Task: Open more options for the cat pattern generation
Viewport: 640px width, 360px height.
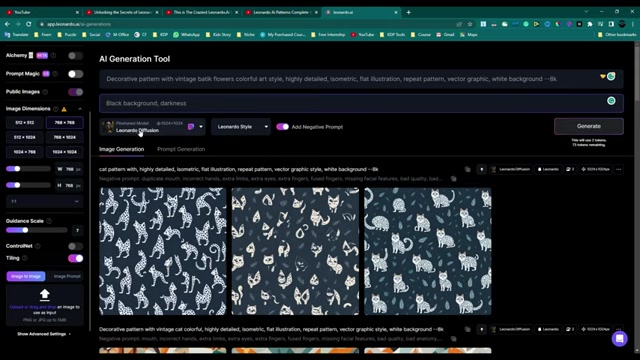Action: [619, 169]
